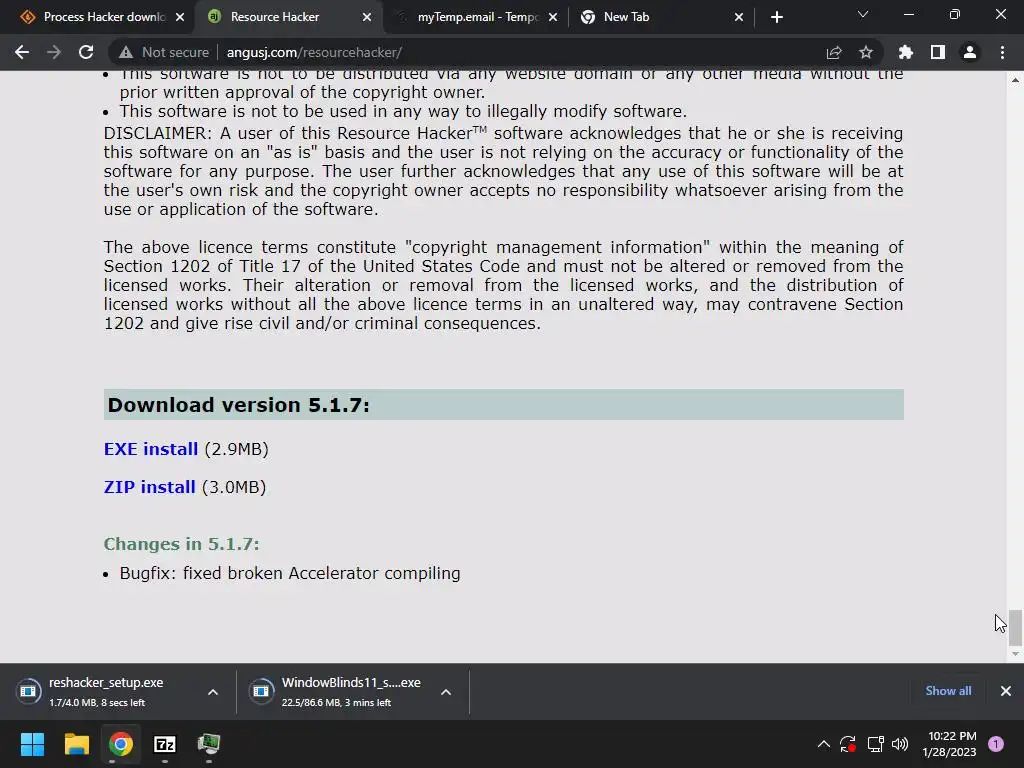Open the network tray icon
The image size is (1024, 768).
[875, 744]
